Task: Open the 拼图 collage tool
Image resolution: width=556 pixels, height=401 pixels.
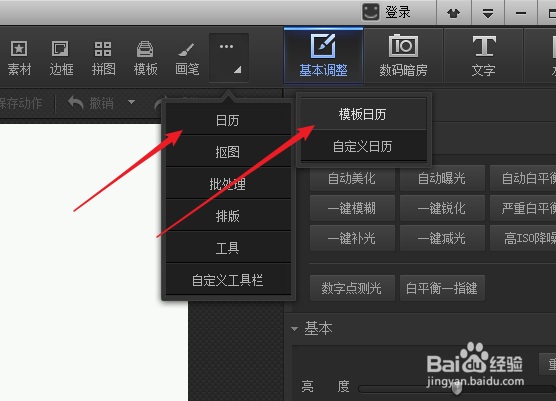Action: pos(103,58)
